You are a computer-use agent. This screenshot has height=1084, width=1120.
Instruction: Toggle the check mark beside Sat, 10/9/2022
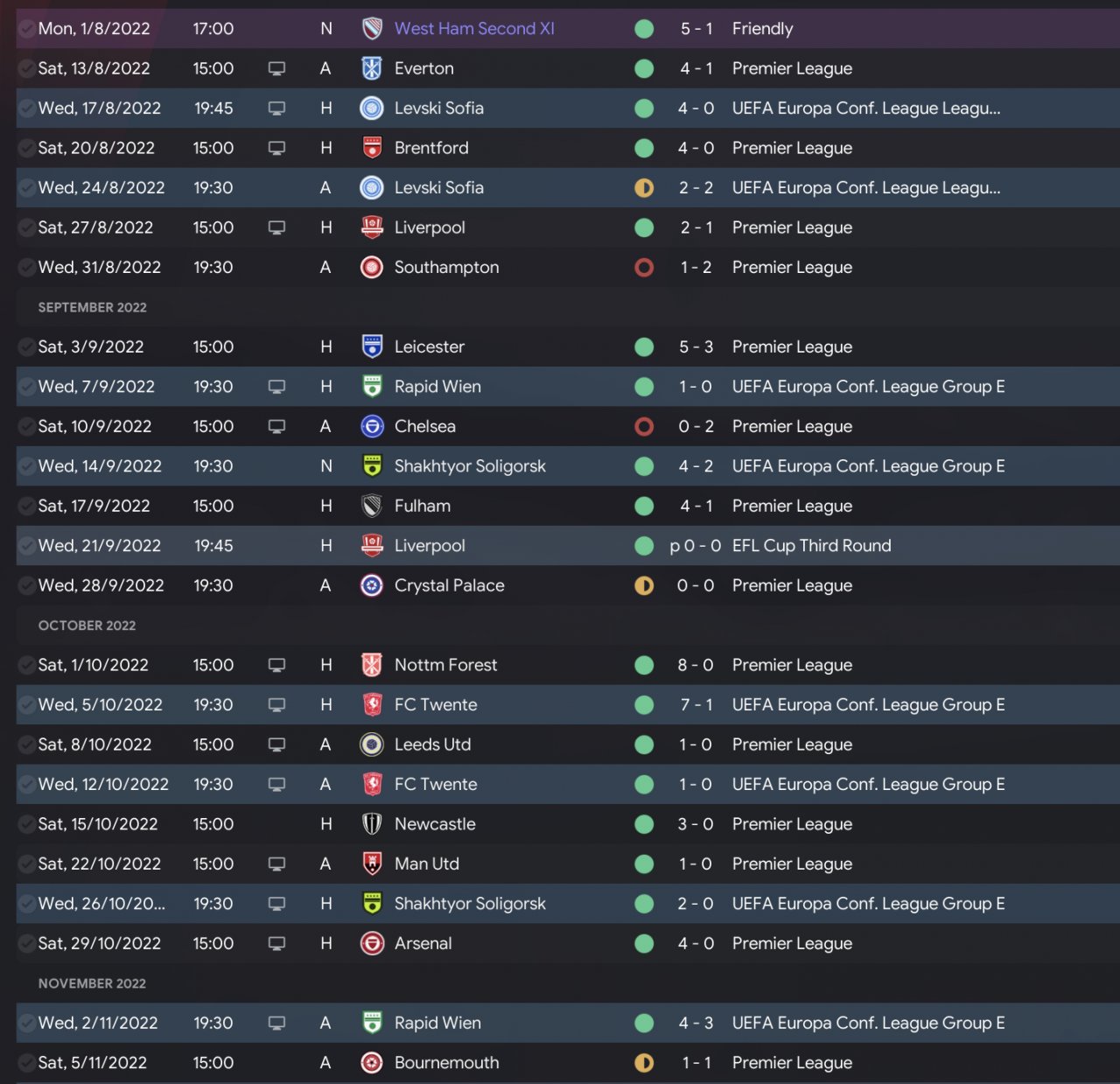pos(27,426)
